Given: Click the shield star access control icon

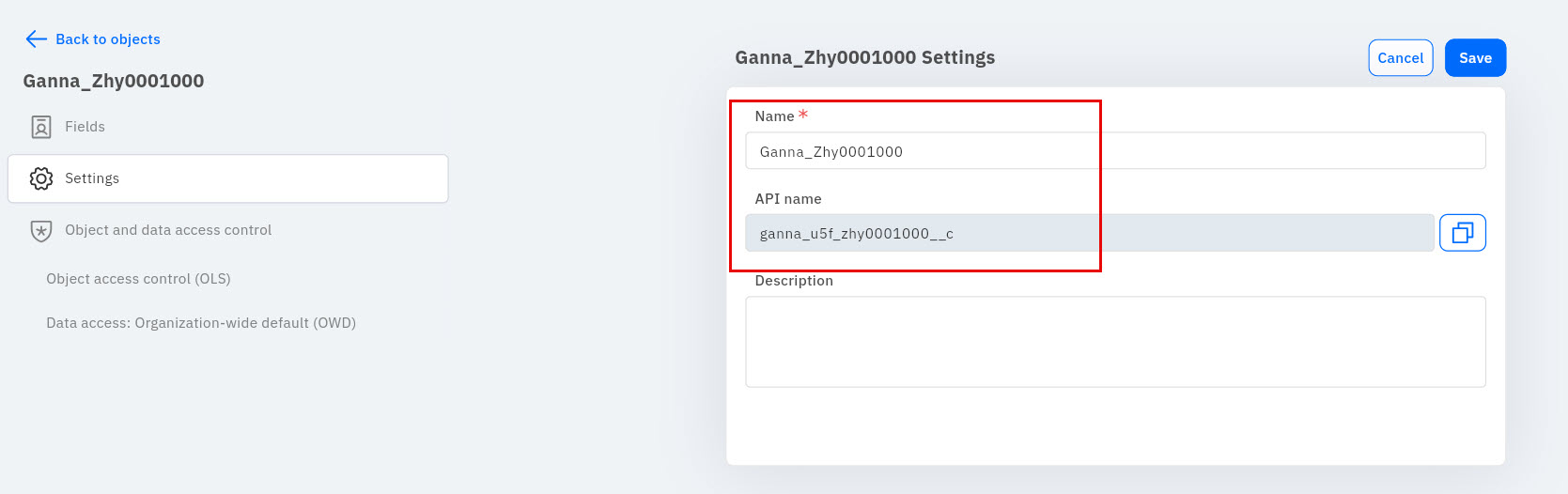Looking at the screenshot, I should pos(41,231).
